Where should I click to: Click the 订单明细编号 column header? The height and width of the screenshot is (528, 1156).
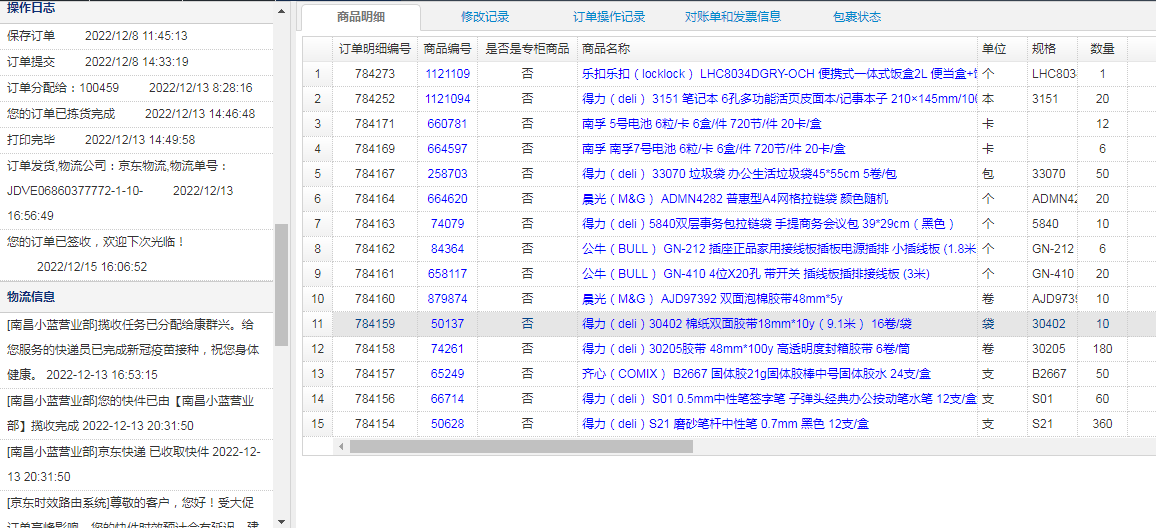coord(375,49)
